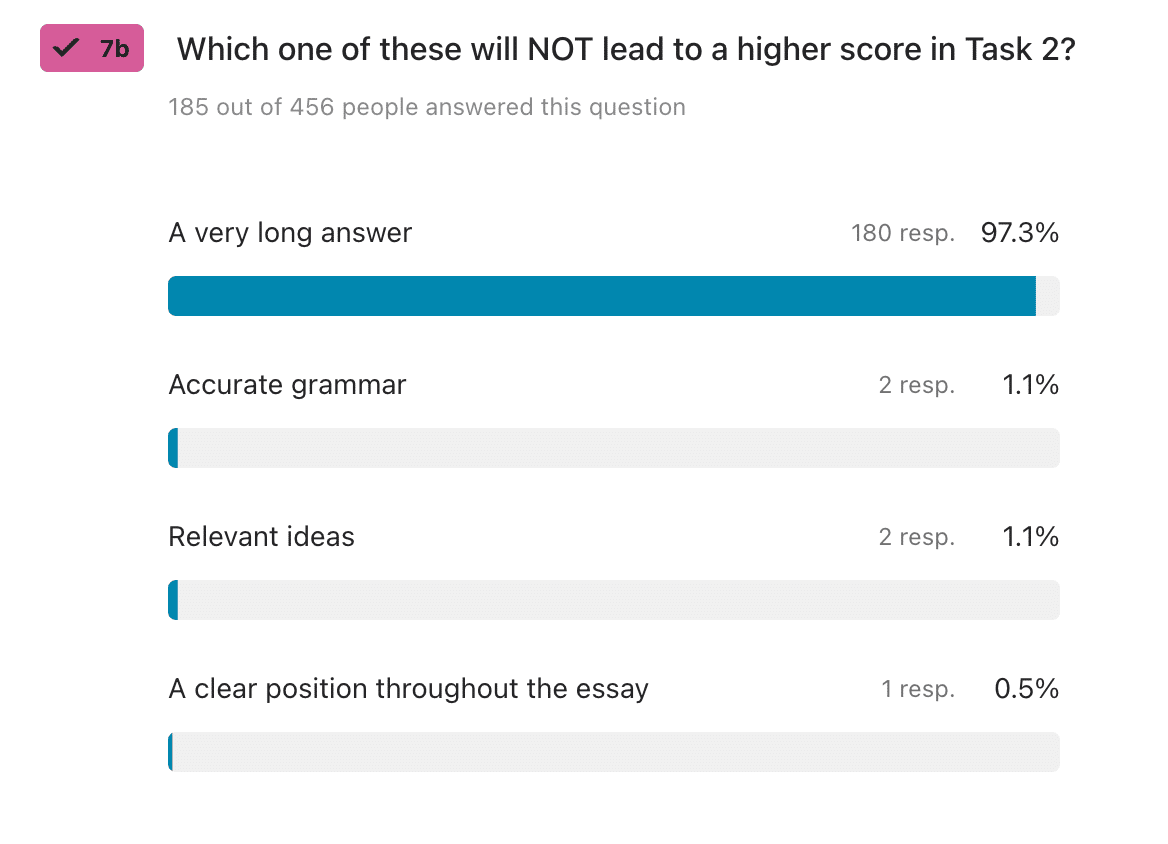The width and height of the screenshot is (1168, 844).
Task: Click the 97.3% percentage value
Action: pyautogui.click(x=1020, y=233)
